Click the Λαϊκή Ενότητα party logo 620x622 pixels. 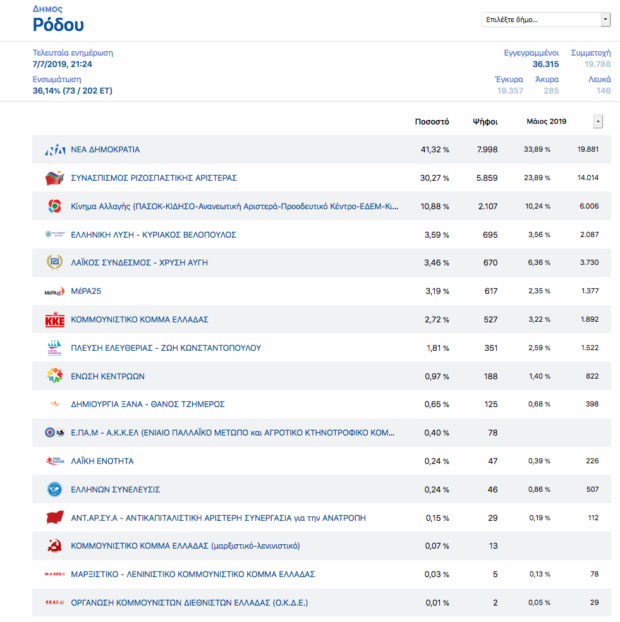[x=55, y=461]
